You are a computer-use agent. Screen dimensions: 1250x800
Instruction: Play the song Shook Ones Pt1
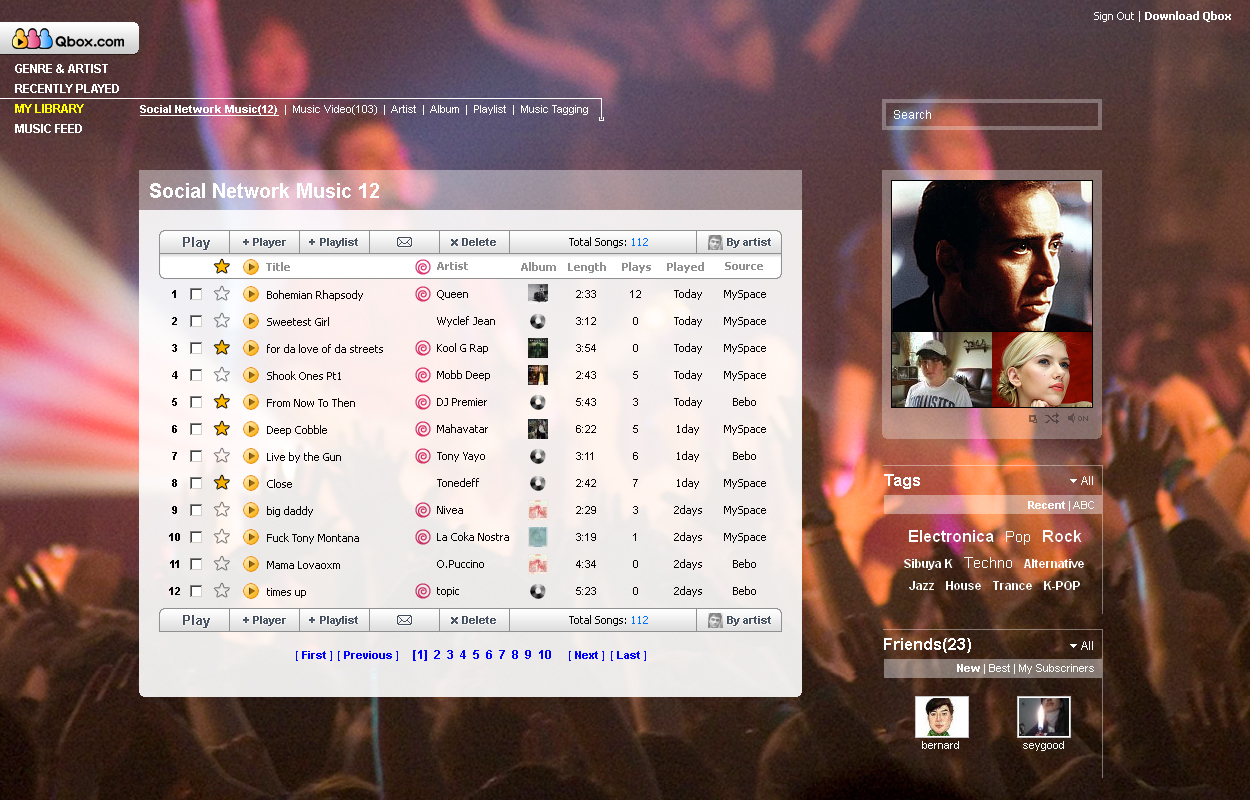[x=251, y=375]
